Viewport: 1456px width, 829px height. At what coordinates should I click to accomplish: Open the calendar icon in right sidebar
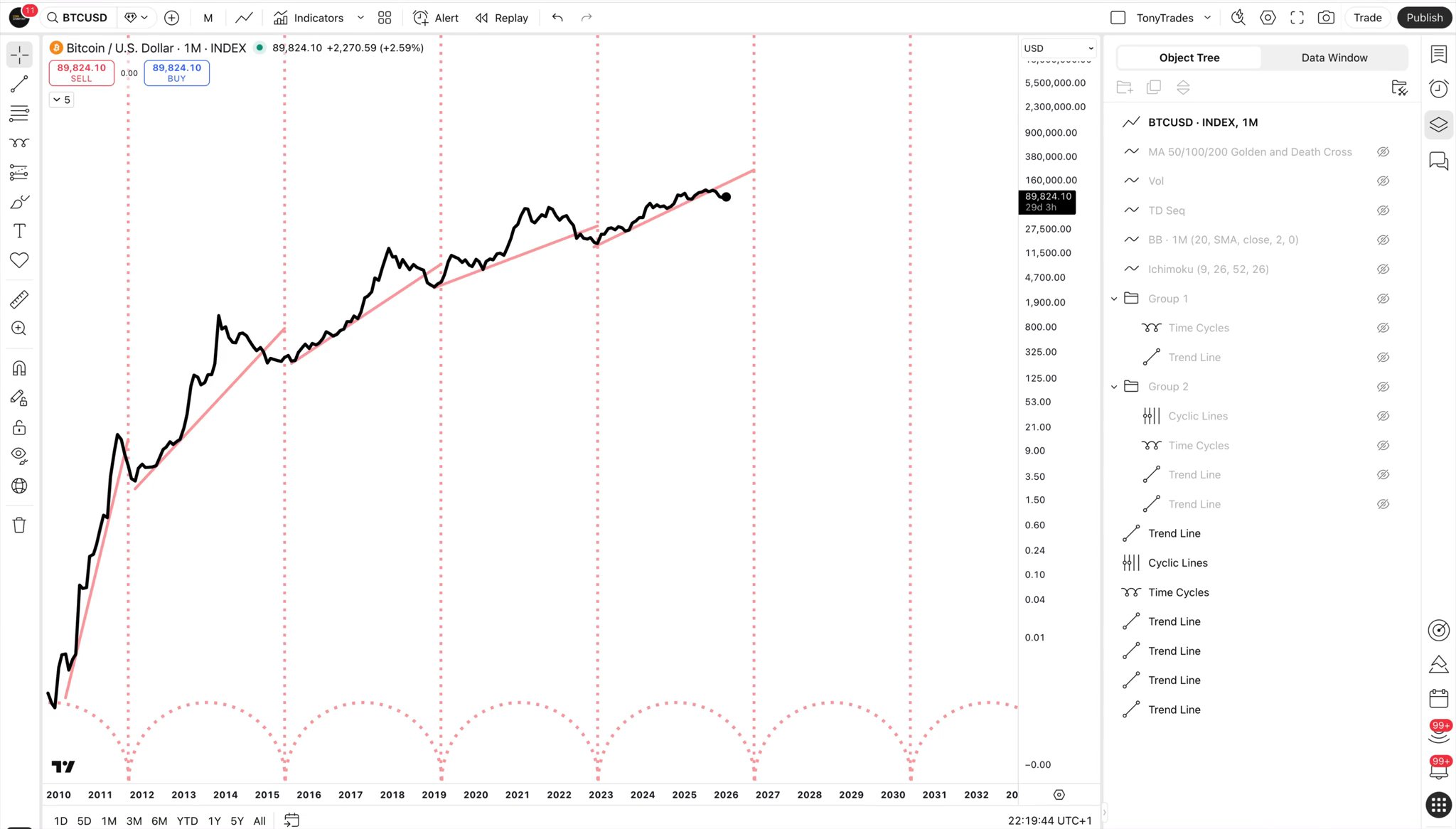click(x=1439, y=698)
